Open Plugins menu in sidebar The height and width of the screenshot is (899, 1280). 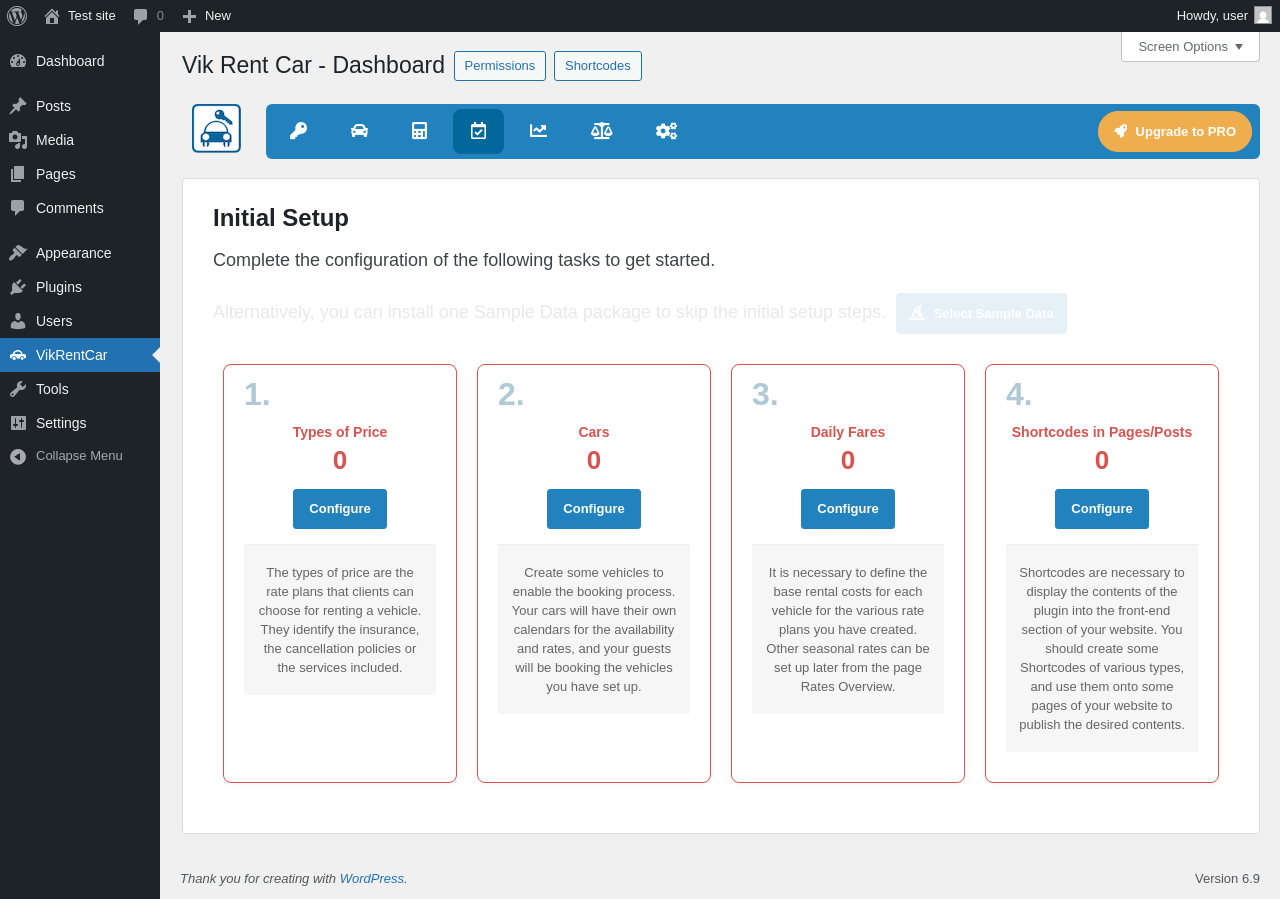point(80,287)
